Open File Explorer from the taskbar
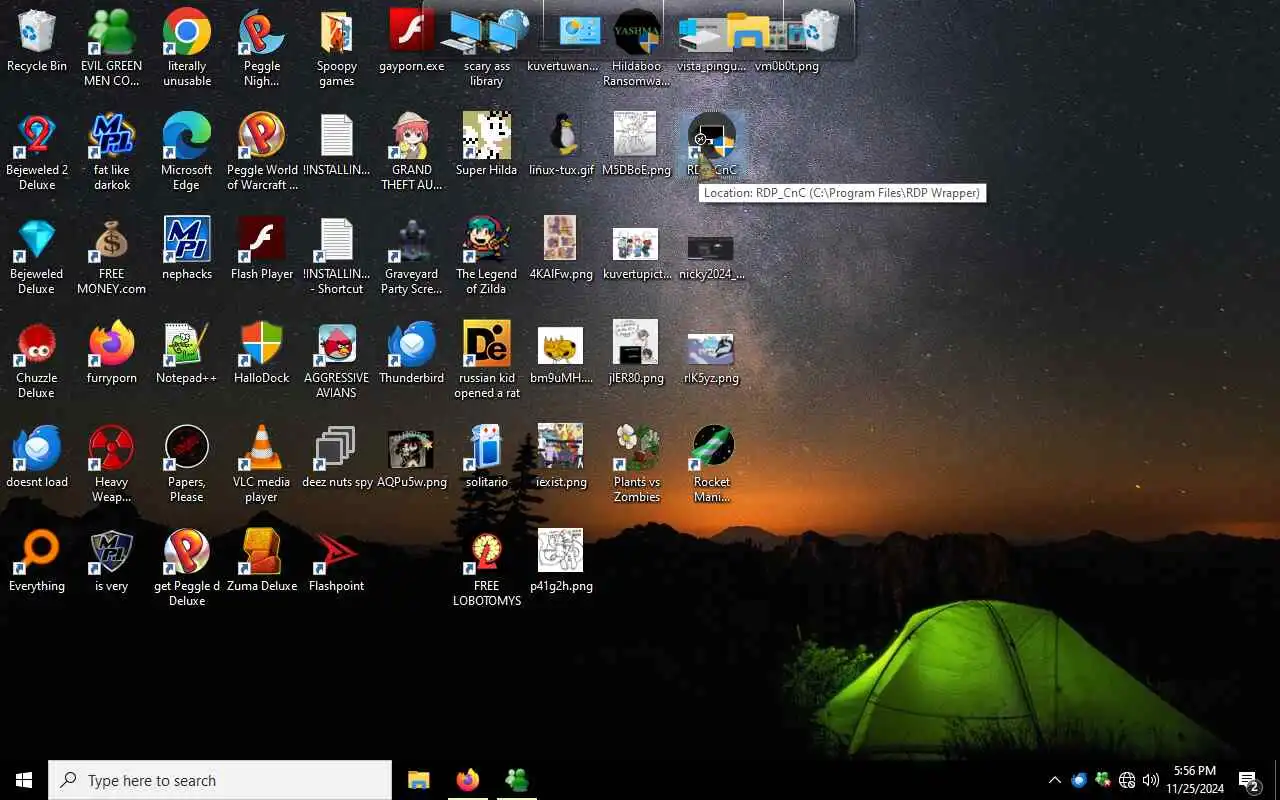 click(x=418, y=780)
